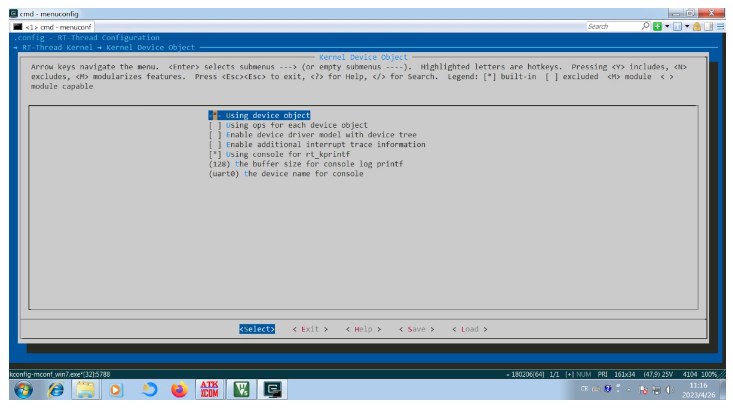Click the 180206[64] version in status bar

[527, 374]
